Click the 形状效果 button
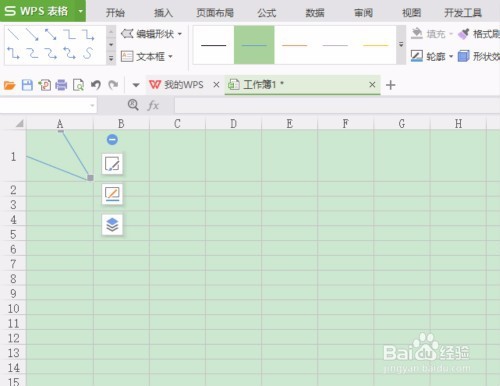 (479, 56)
